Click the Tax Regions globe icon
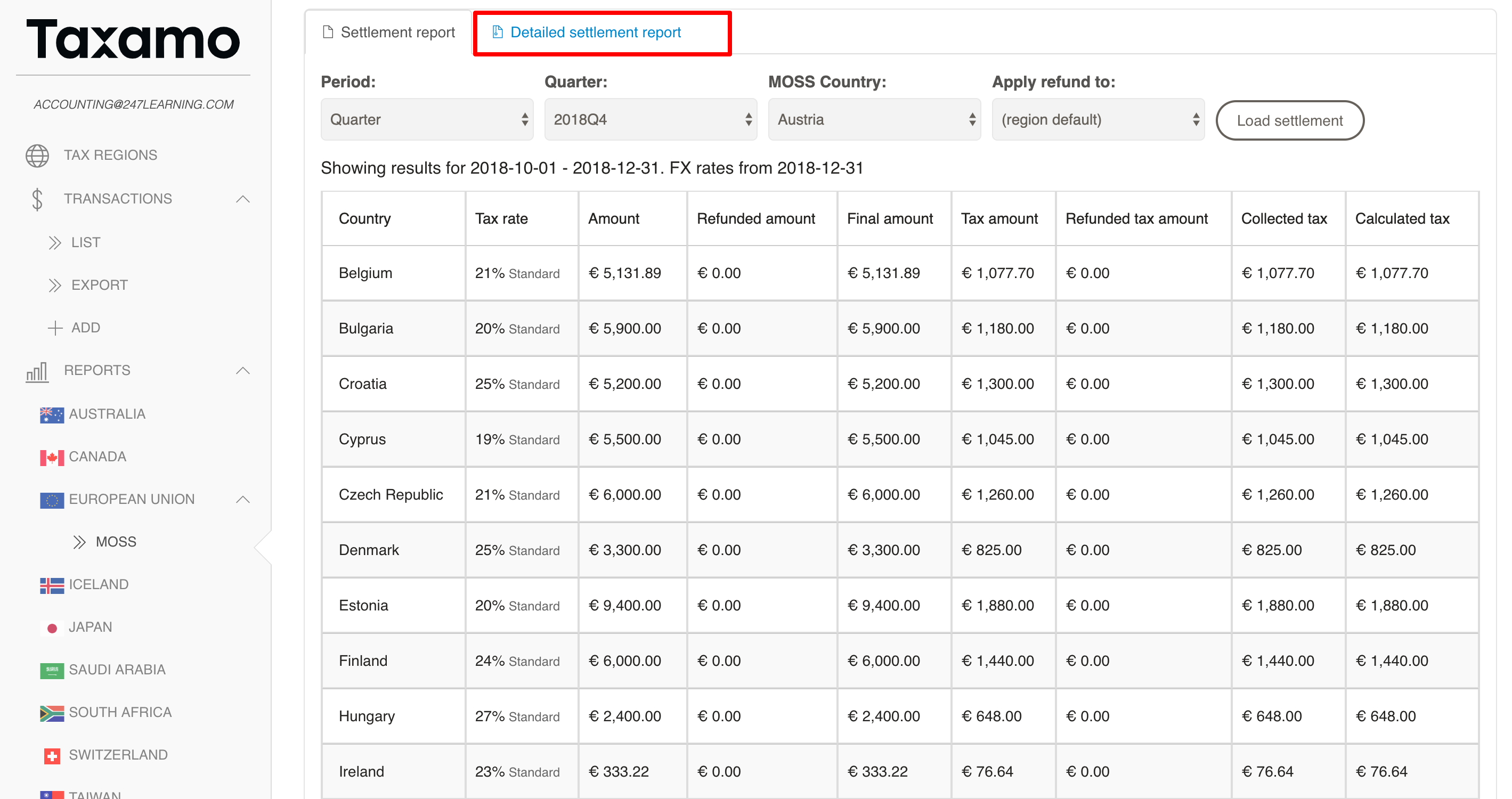Viewport: 1512px width, 799px height. (37, 156)
